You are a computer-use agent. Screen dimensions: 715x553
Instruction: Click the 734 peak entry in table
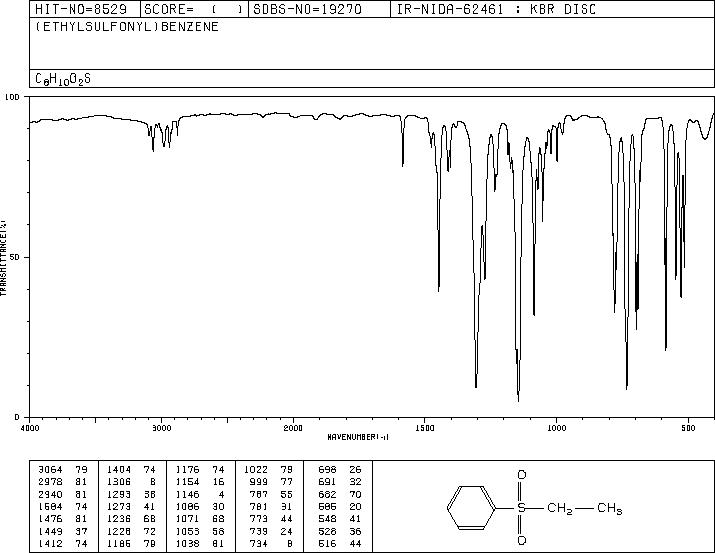click(271, 543)
